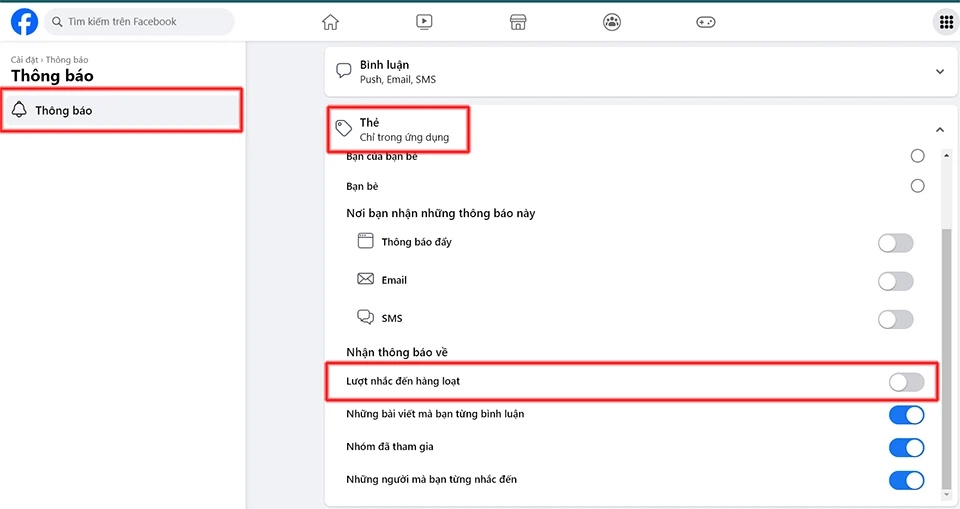Go to the Home feed icon
This screenshot has width=960, height=509.
pyautogui.click(x=330, y=22)
